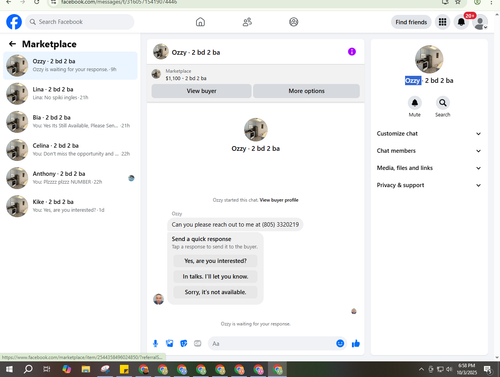Open the Kike - 2 bd 2 ba conversation
This screenshot has width=500, height=377.
coord(70,206)
